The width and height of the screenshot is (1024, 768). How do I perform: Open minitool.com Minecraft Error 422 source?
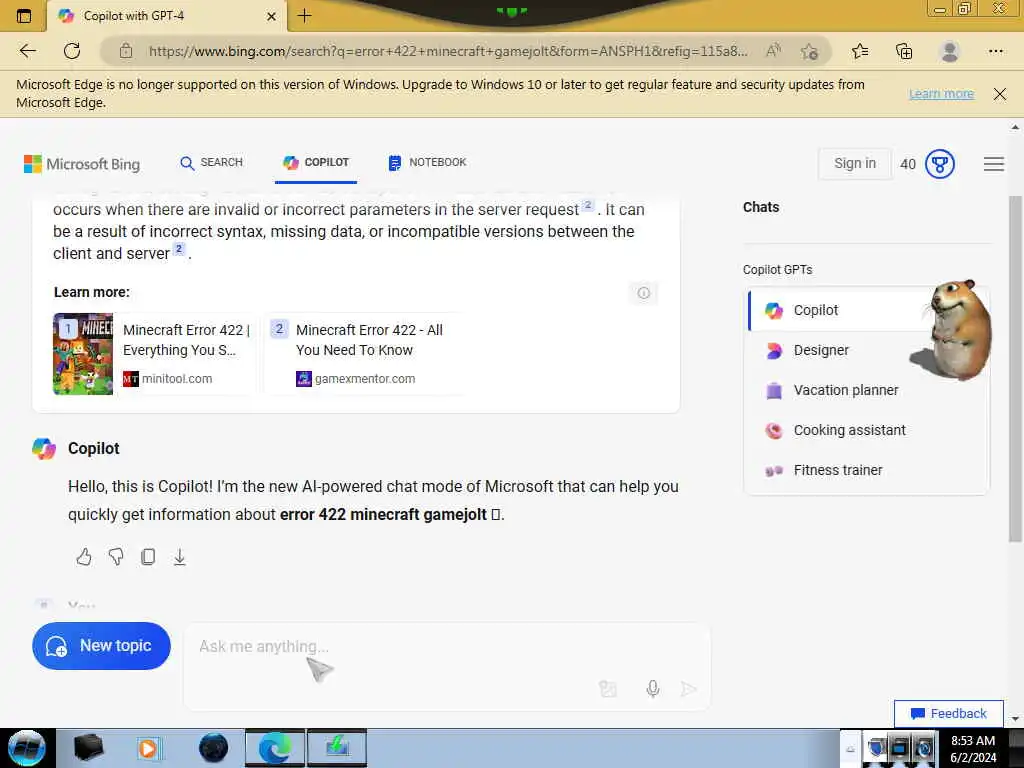(153, 354)
